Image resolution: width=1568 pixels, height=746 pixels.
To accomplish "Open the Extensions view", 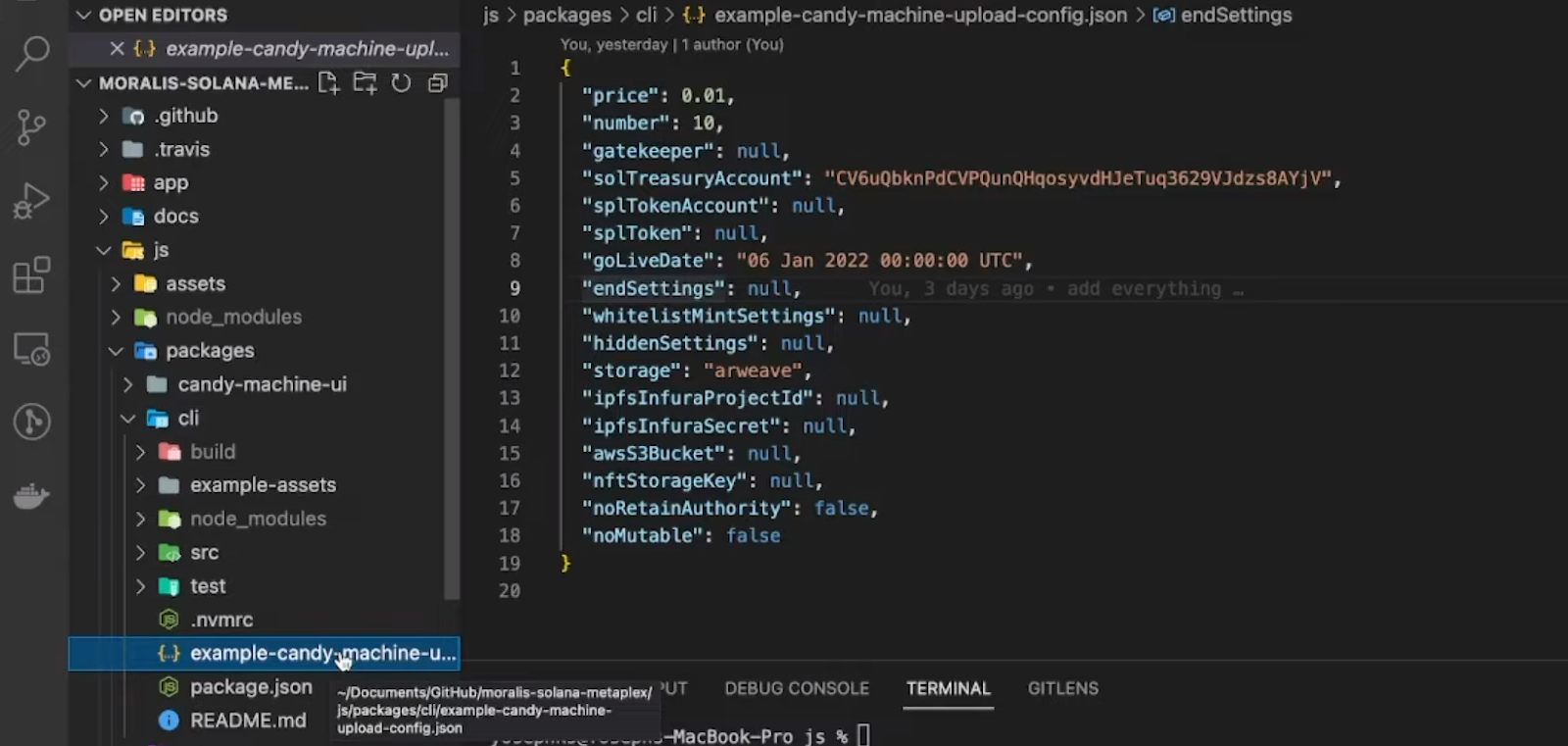I will (x=32, y=275).
